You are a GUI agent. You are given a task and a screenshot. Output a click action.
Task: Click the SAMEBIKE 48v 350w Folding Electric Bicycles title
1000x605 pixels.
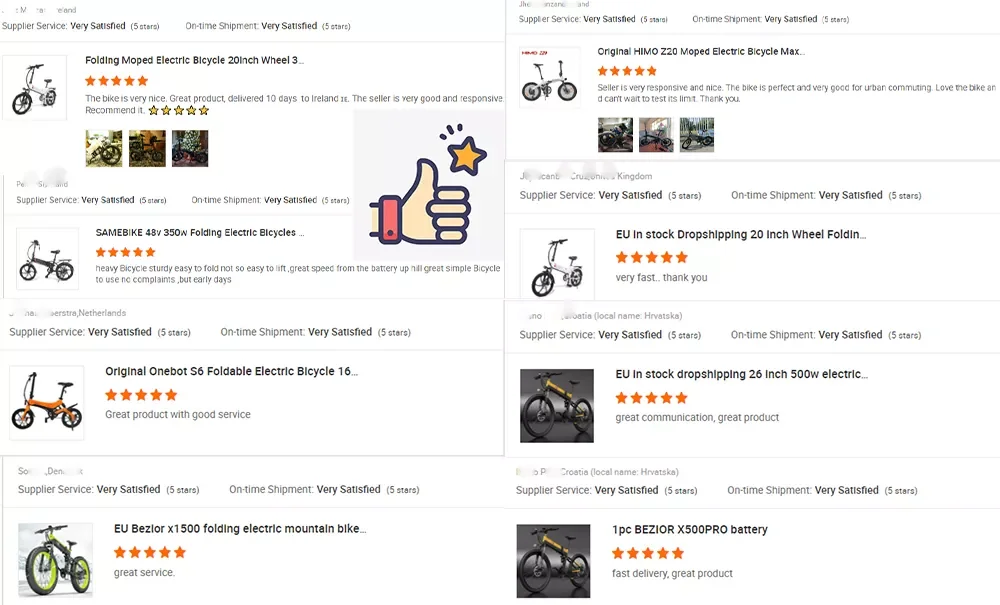click(200, 233)
